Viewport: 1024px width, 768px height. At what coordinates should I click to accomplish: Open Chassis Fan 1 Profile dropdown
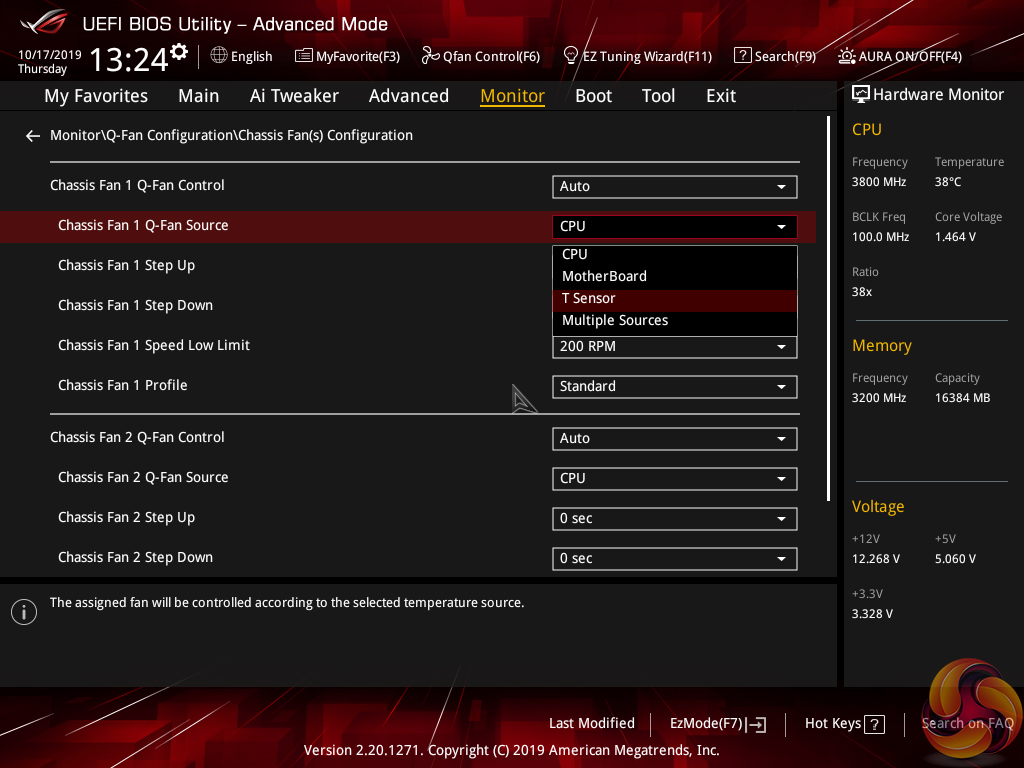[674, 387]
